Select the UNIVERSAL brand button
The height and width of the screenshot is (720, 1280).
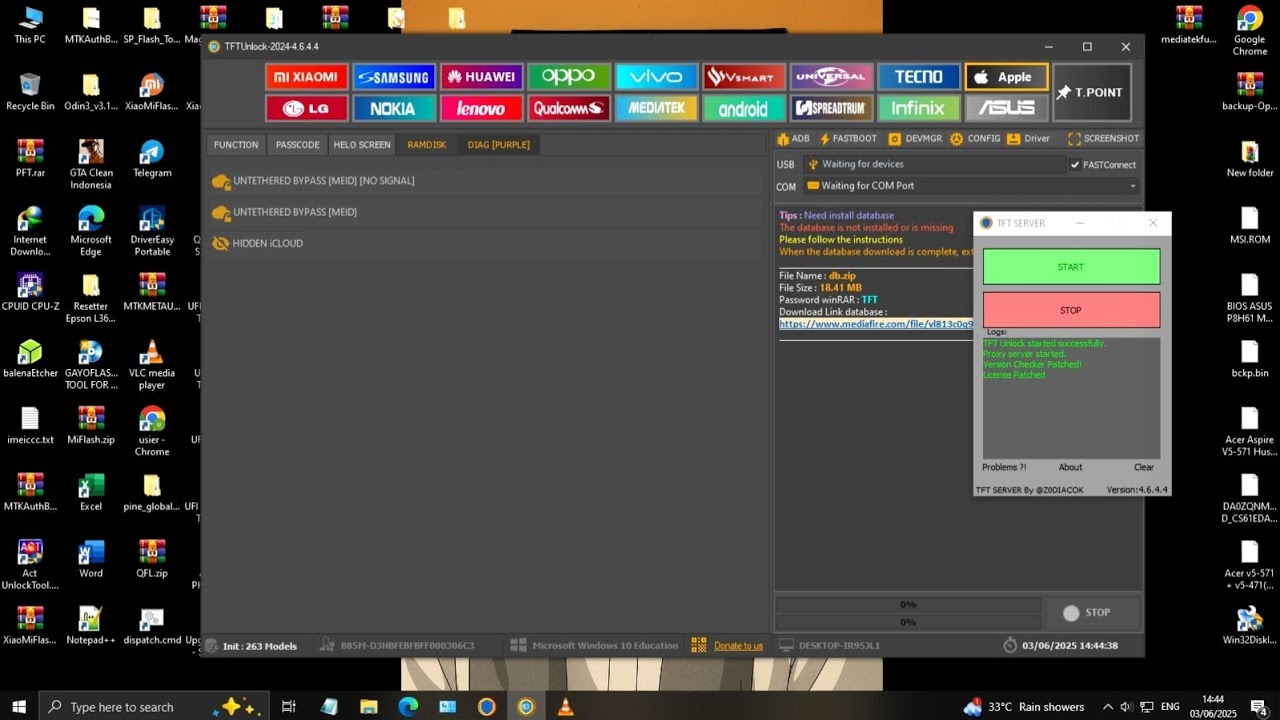[x=831, y=77]
